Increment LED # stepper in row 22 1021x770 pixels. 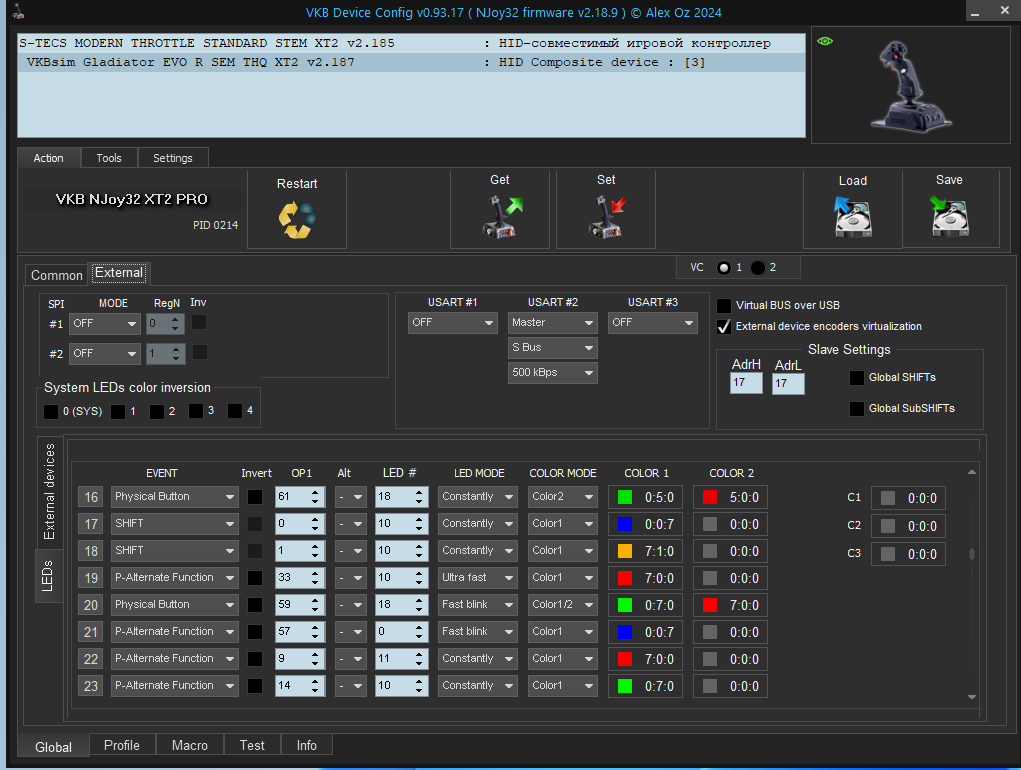(419, 654)
